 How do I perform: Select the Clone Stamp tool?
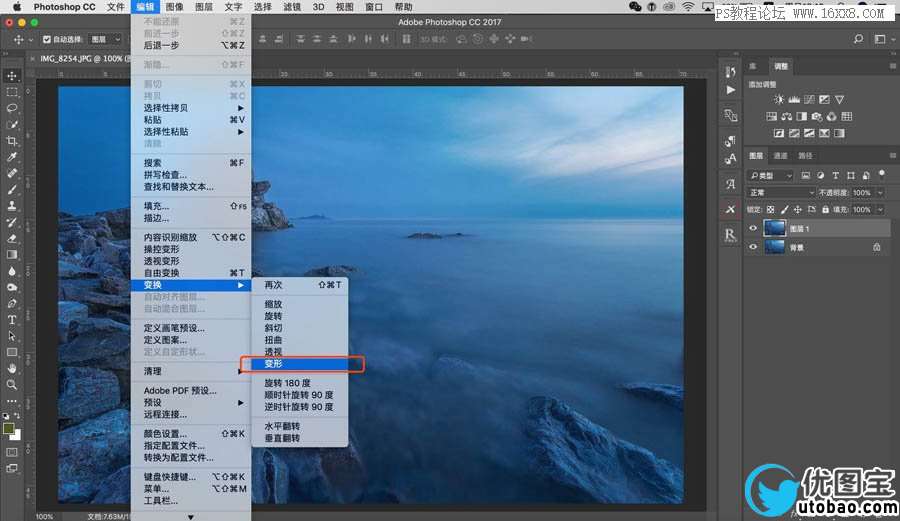(x=11, y=205)
